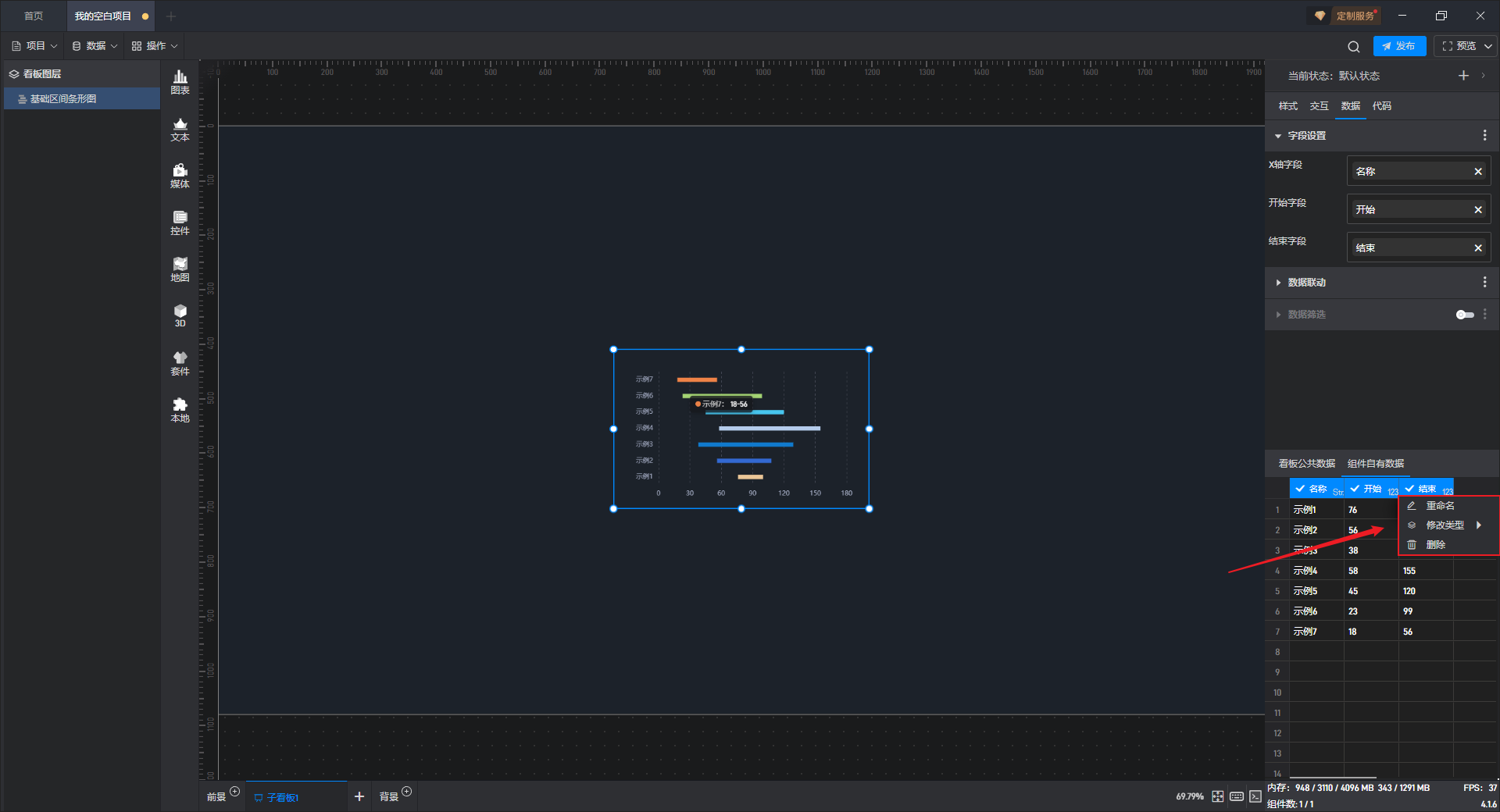This screenshot has height=812, width=1500.
Task: Open the 3D components panel
Action: (x=180, y=315)
